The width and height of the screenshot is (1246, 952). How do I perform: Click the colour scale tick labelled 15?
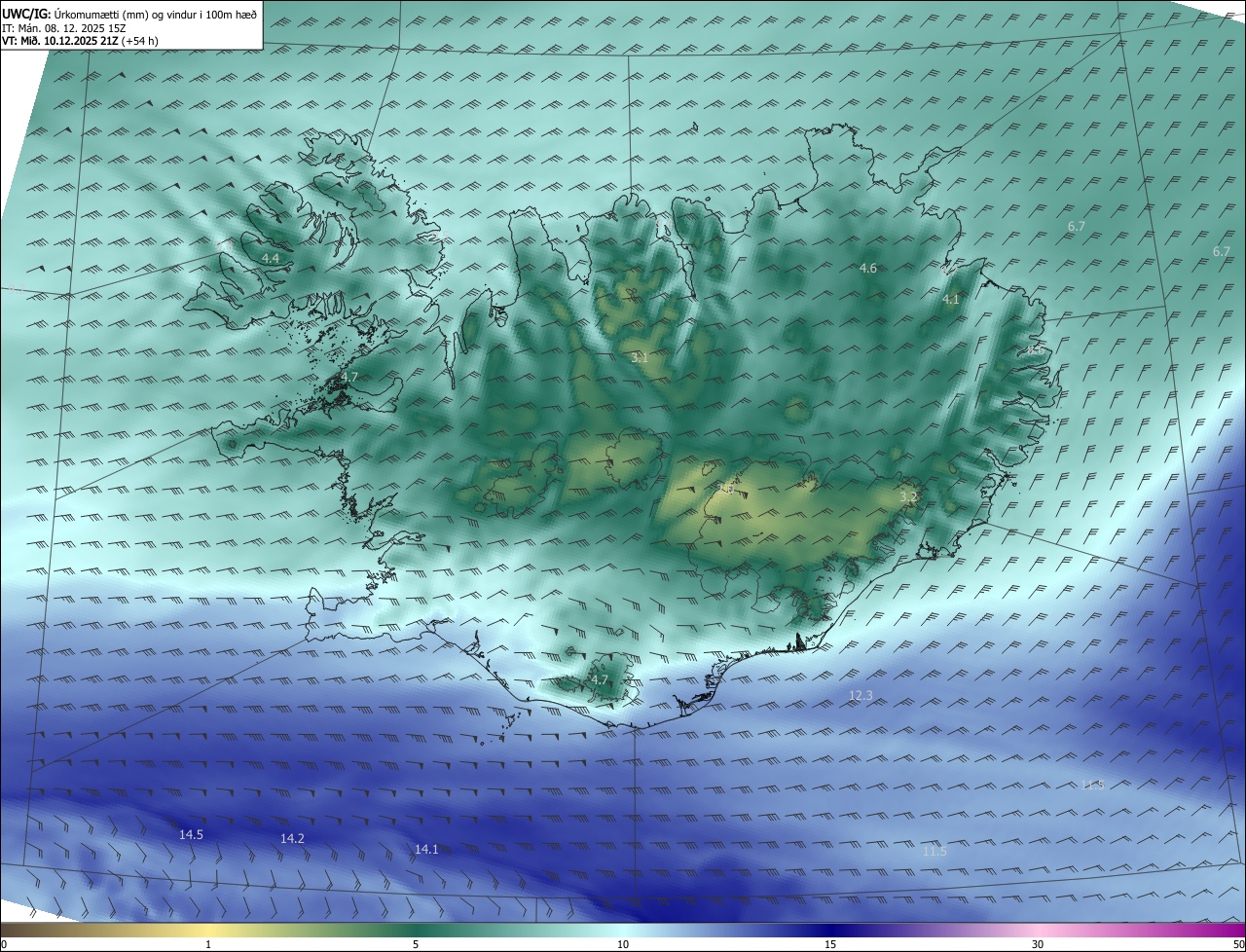(830, 944)
